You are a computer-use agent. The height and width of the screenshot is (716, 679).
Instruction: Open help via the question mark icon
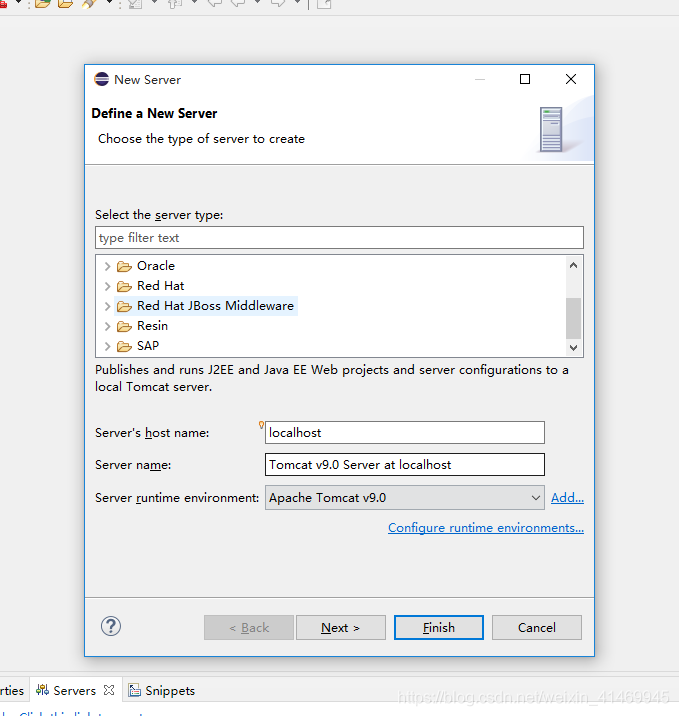(x=111, y=626)
